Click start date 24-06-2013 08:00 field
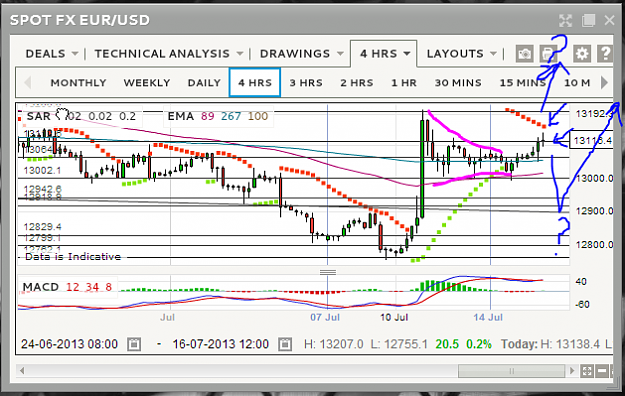 coord(69,344)
